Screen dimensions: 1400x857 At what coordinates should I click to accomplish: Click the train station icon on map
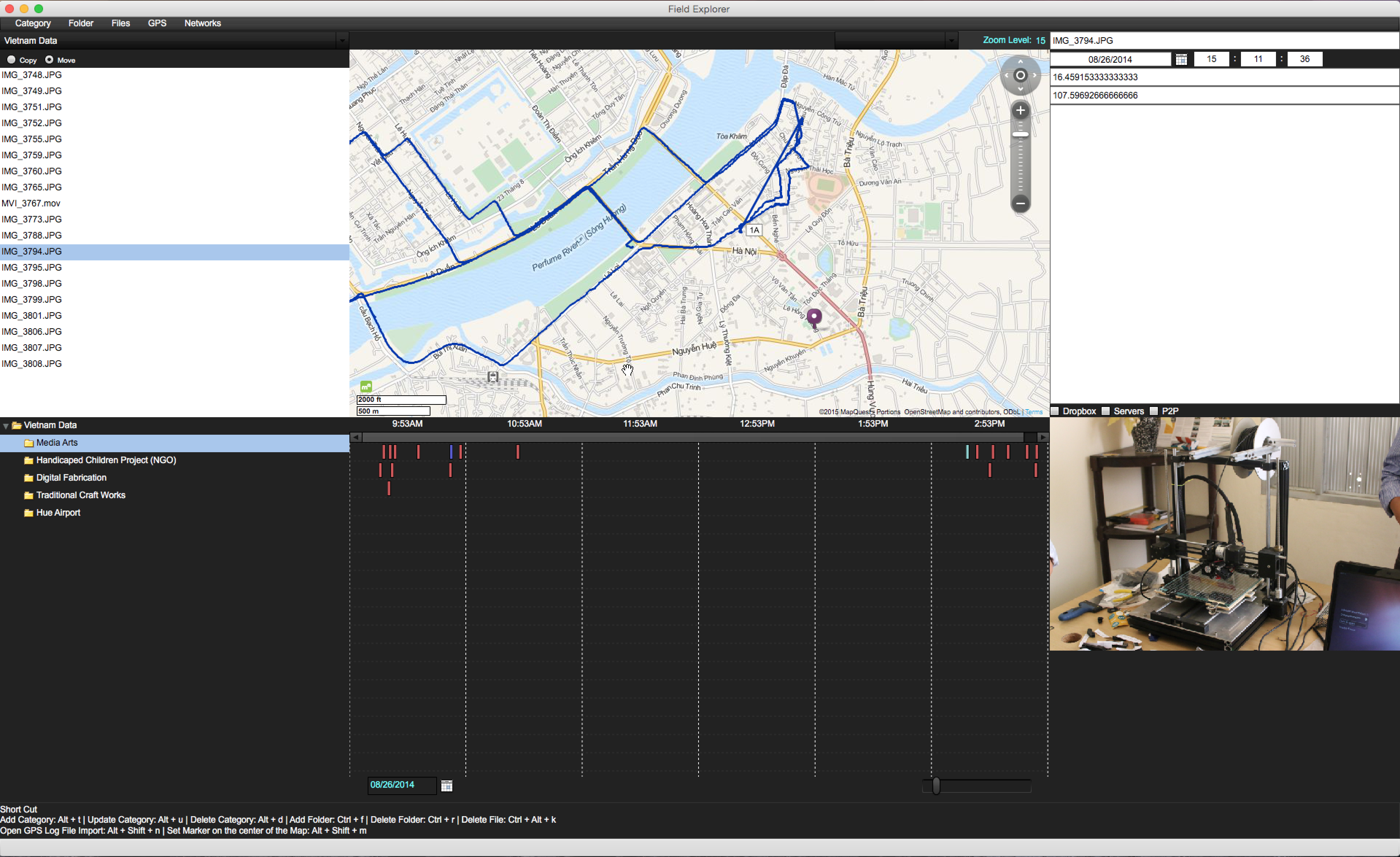pos(492,377)
